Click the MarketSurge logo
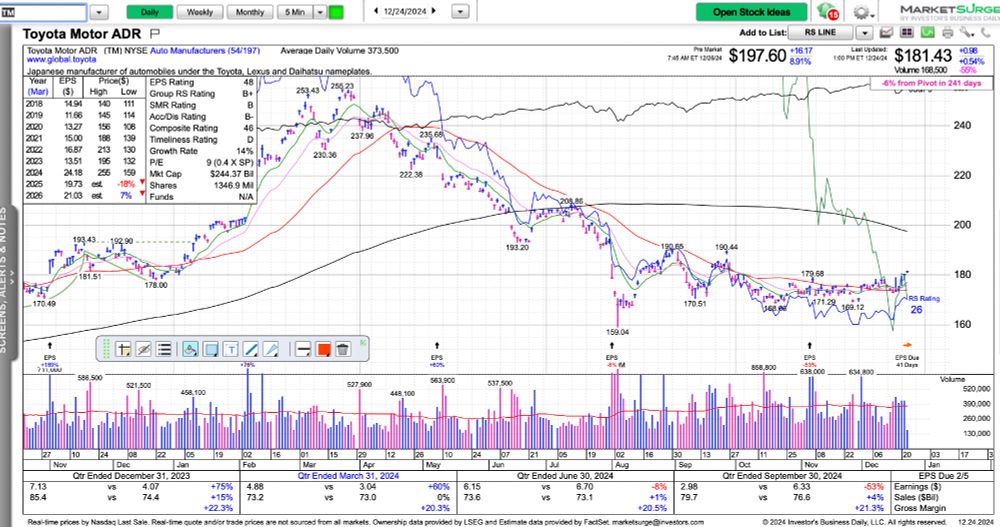The image size is (1000, 527). point(949,12)
